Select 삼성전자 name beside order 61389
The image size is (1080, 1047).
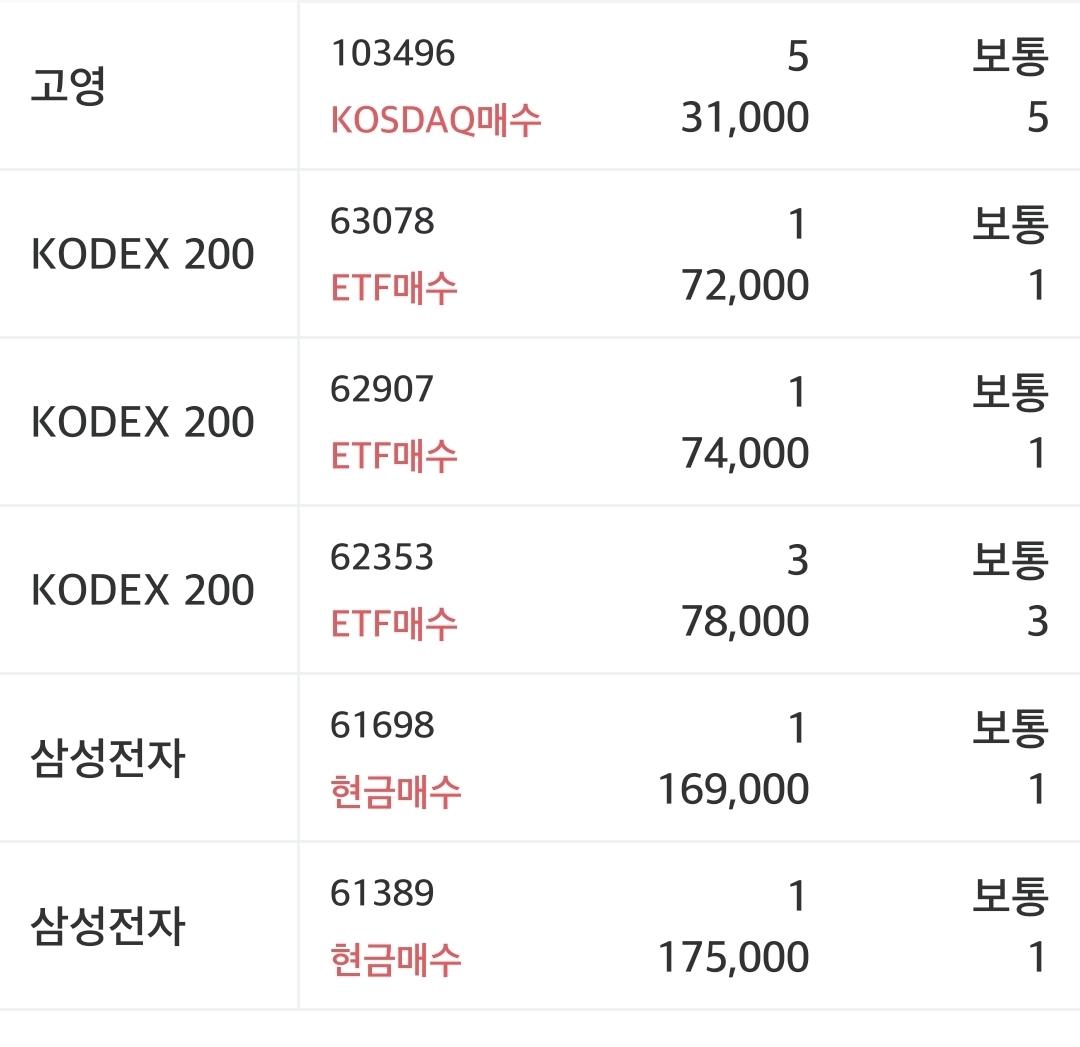coord(108,927)
